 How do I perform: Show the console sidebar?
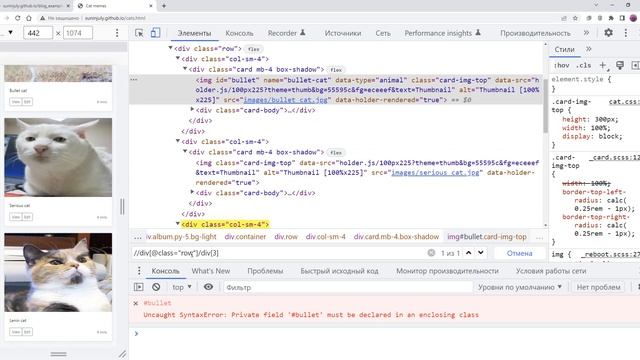click(139, 287)
